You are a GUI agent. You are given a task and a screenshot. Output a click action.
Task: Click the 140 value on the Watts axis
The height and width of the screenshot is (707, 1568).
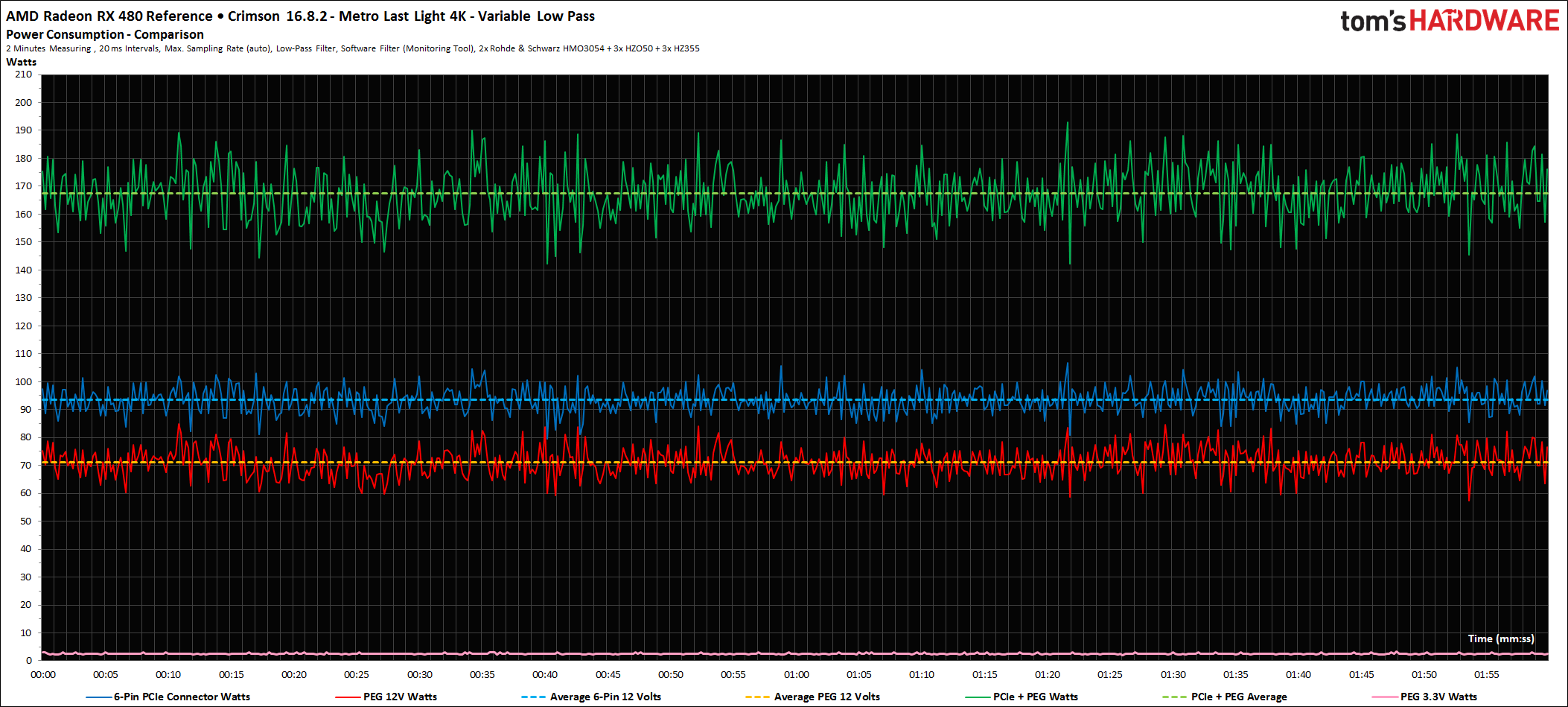pos(24,270)
